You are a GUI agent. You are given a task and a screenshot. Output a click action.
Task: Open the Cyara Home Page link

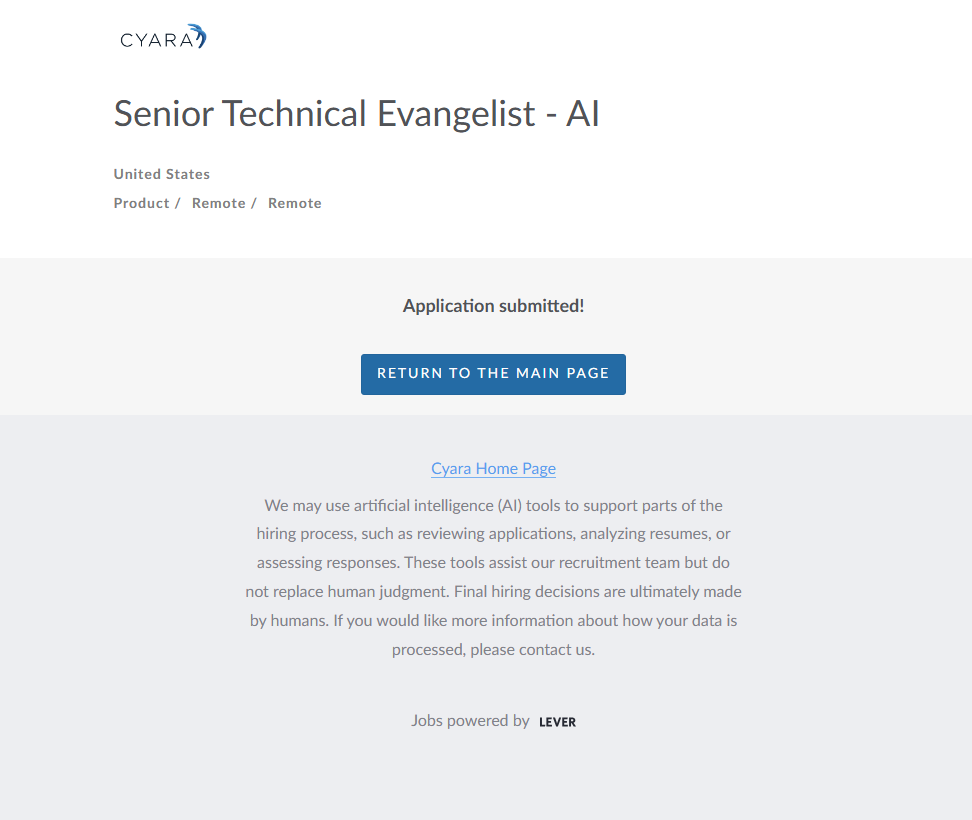(x=493, y=468)
